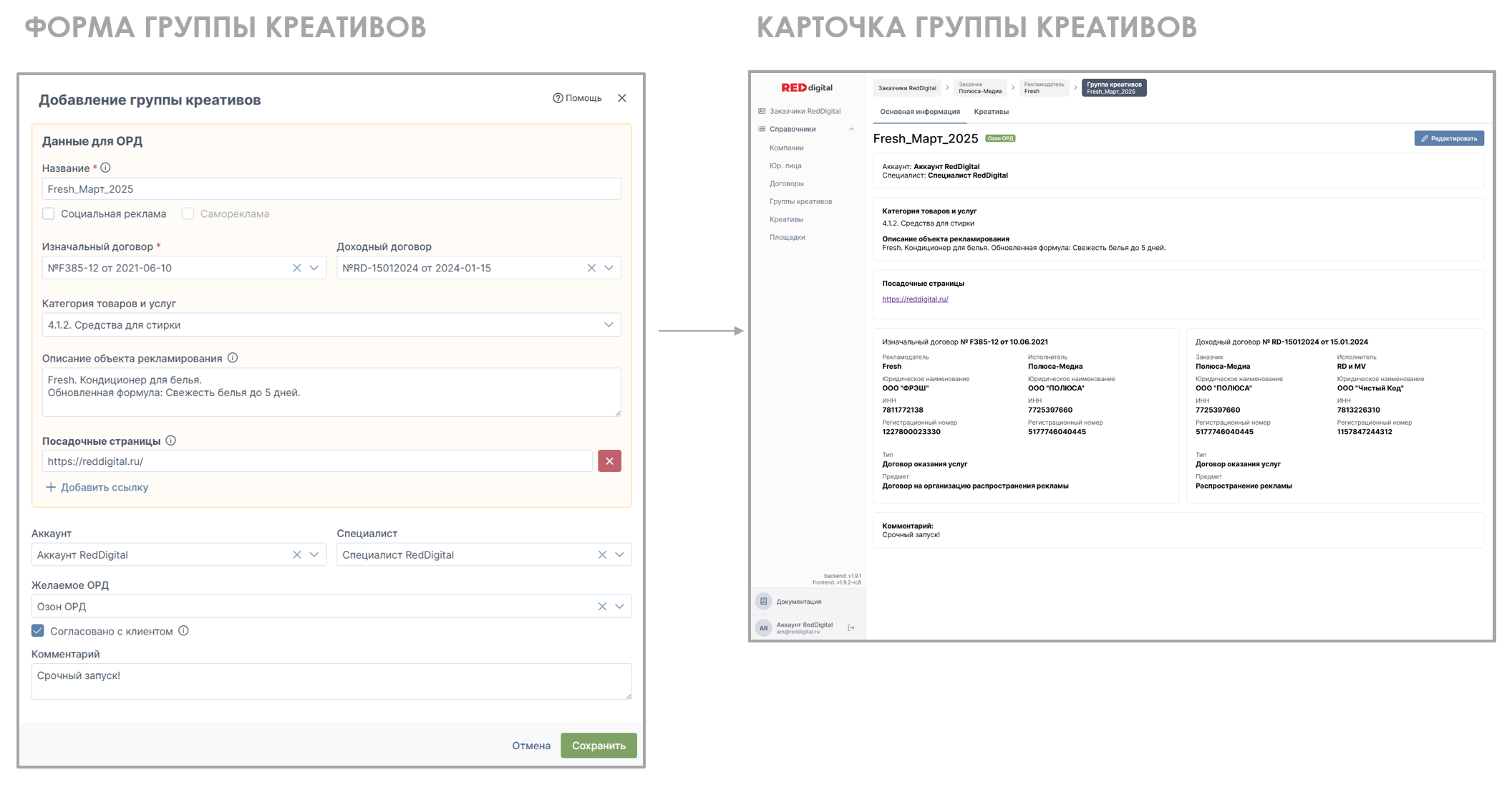Click the RED digital logo in the card
This screenshot has width=1512, height=785.
click(807, 87)
